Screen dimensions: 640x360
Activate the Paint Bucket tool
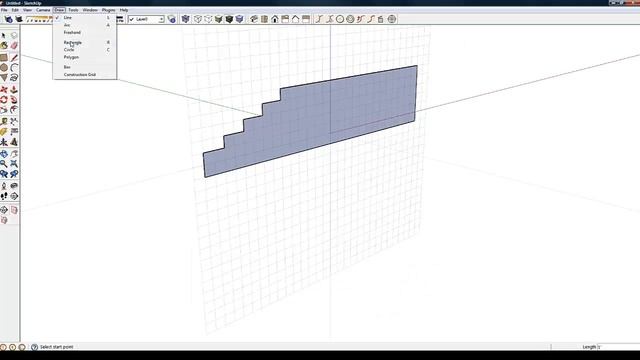[4, 46]
